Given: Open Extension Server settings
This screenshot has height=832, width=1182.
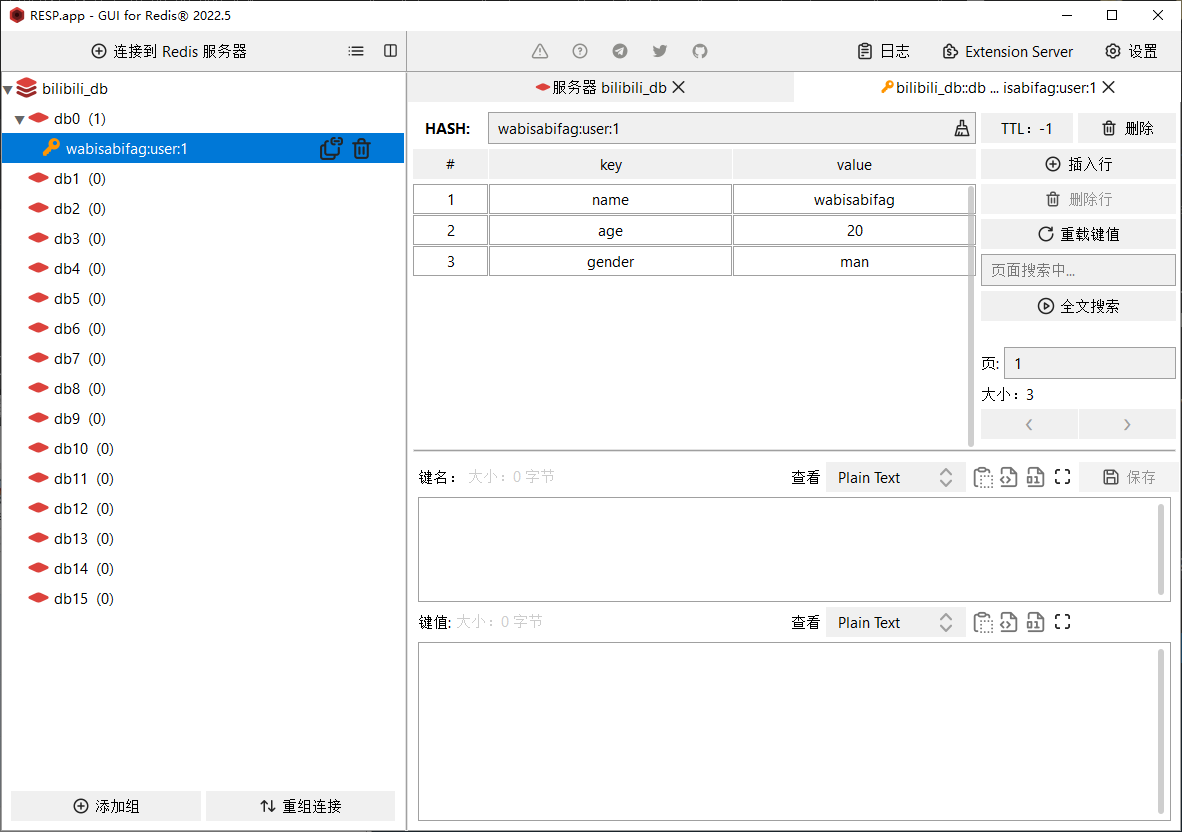Looking at the screenshot, I should [x=1008, y=51].
